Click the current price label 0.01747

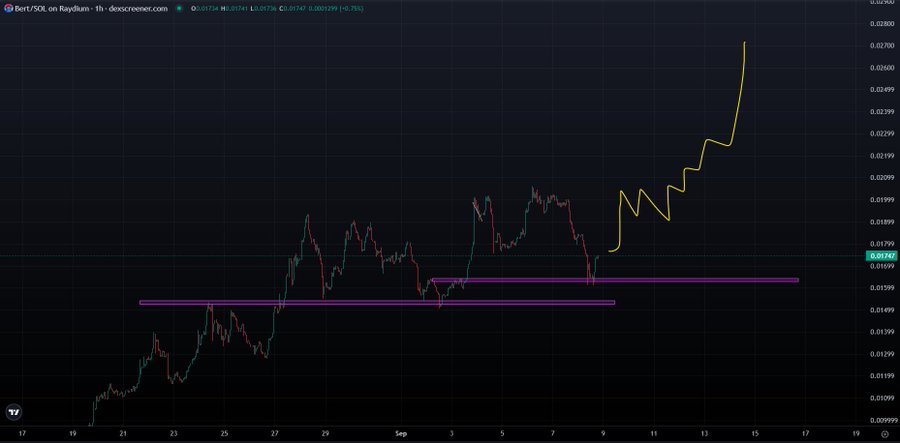tap(881, 256)
